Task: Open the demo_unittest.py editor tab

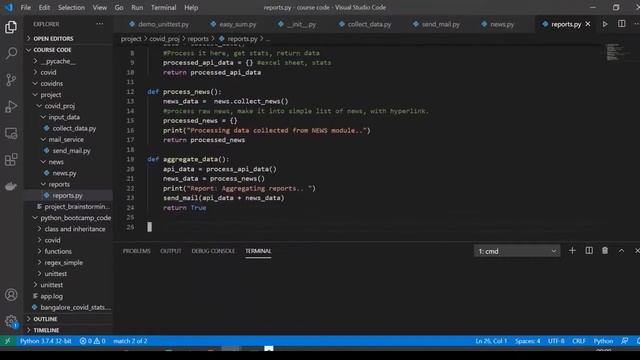Action: click(x=159, y=24)
